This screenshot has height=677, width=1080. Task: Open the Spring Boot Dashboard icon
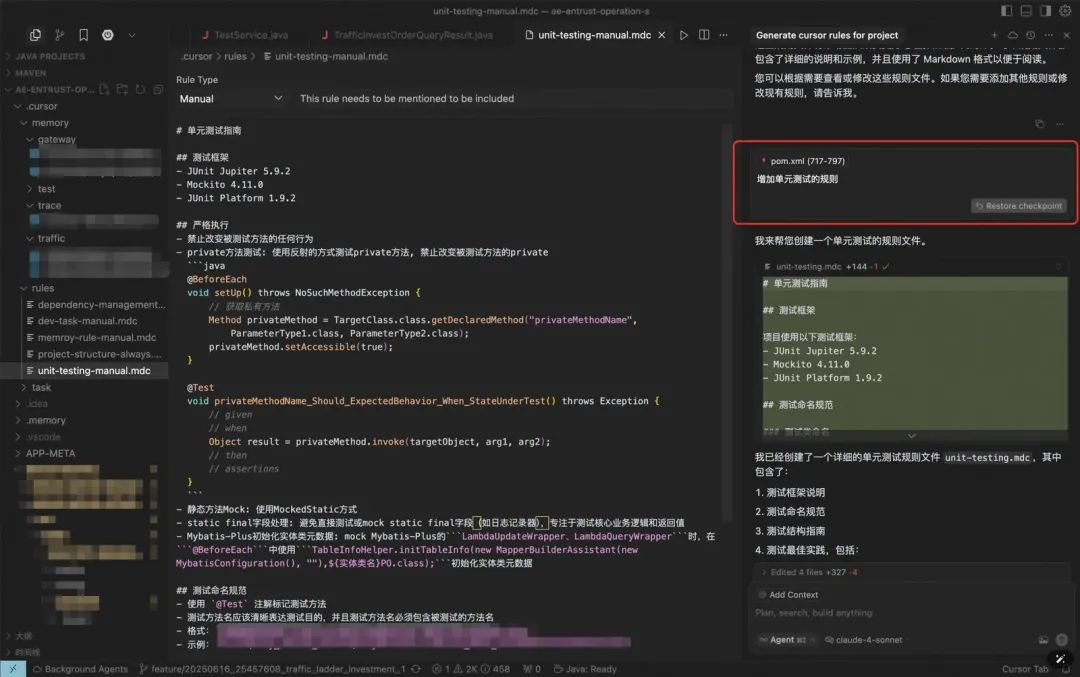107,34
